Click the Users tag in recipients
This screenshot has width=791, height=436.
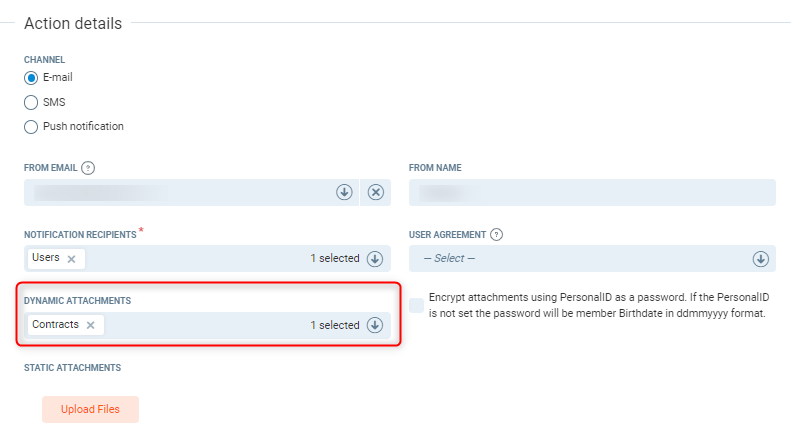46,258
